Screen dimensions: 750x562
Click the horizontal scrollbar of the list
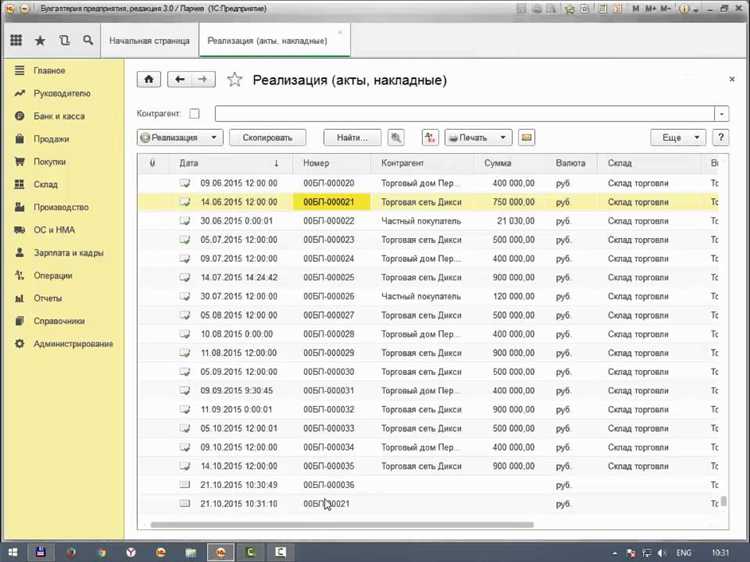[342, 525]
